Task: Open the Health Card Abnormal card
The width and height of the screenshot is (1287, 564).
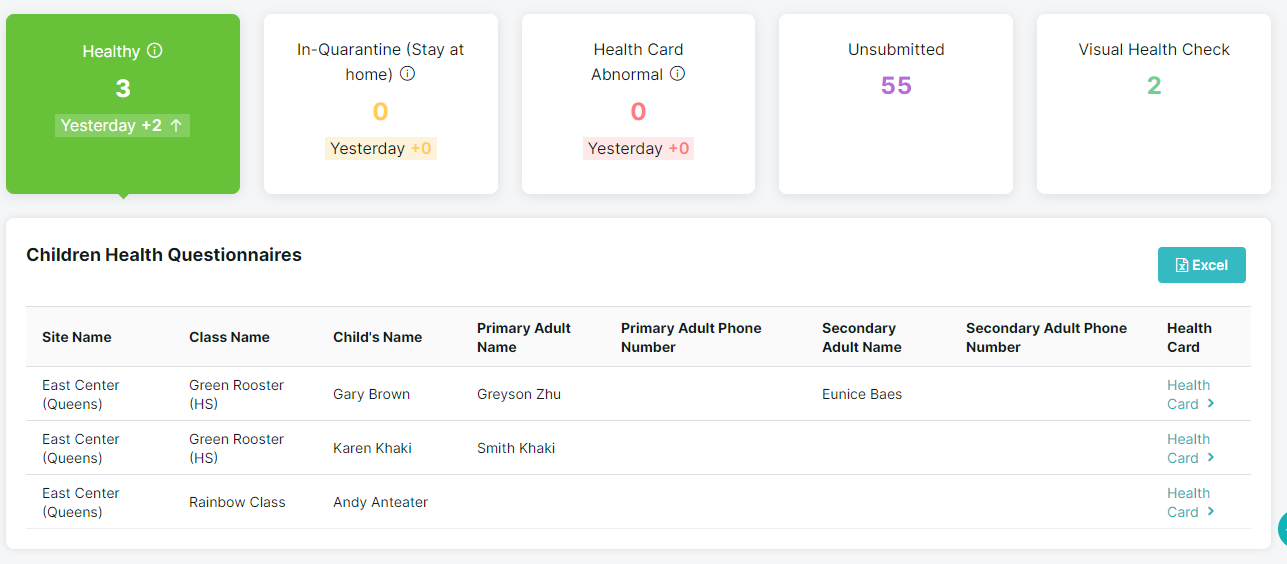Action: coord(638,104)
